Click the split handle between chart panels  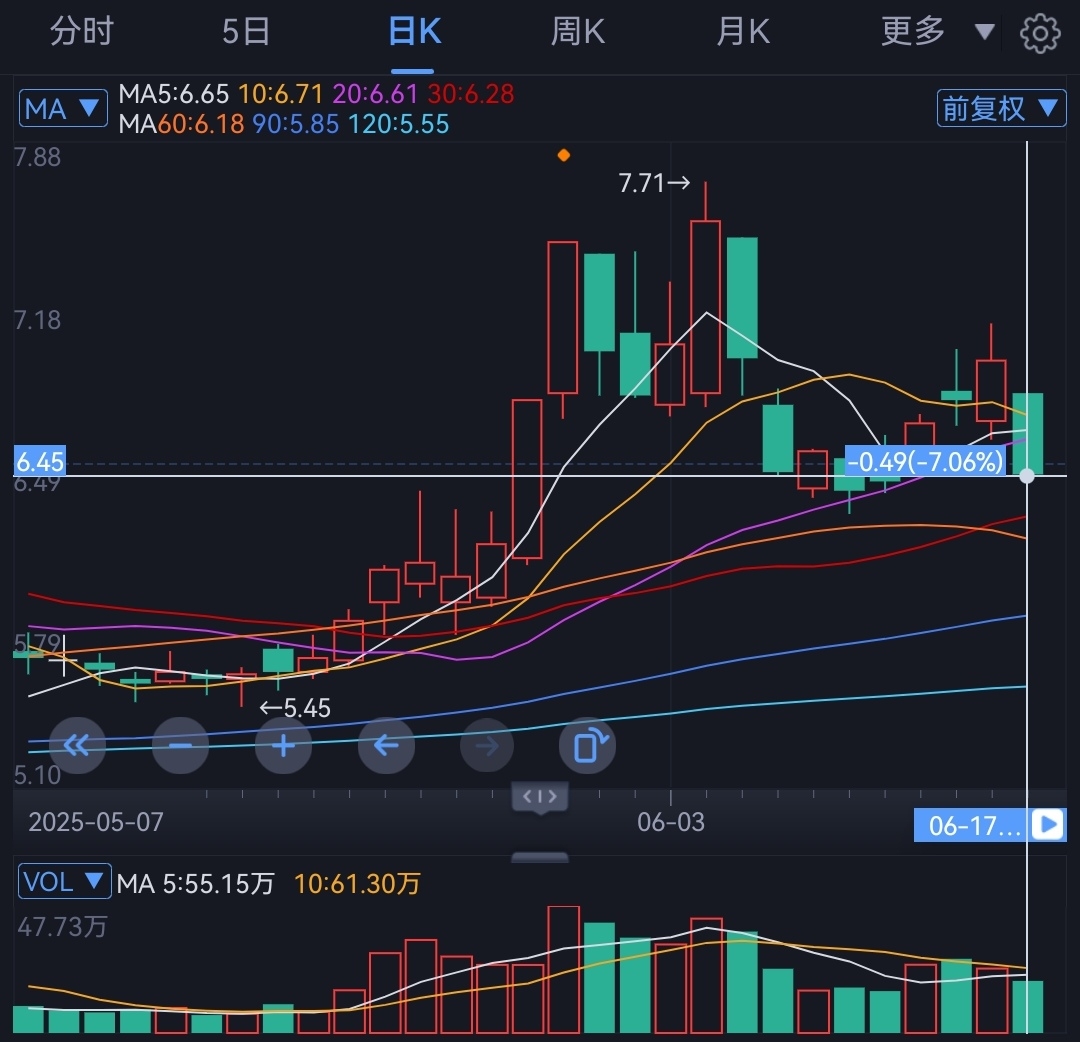[540, 858]
